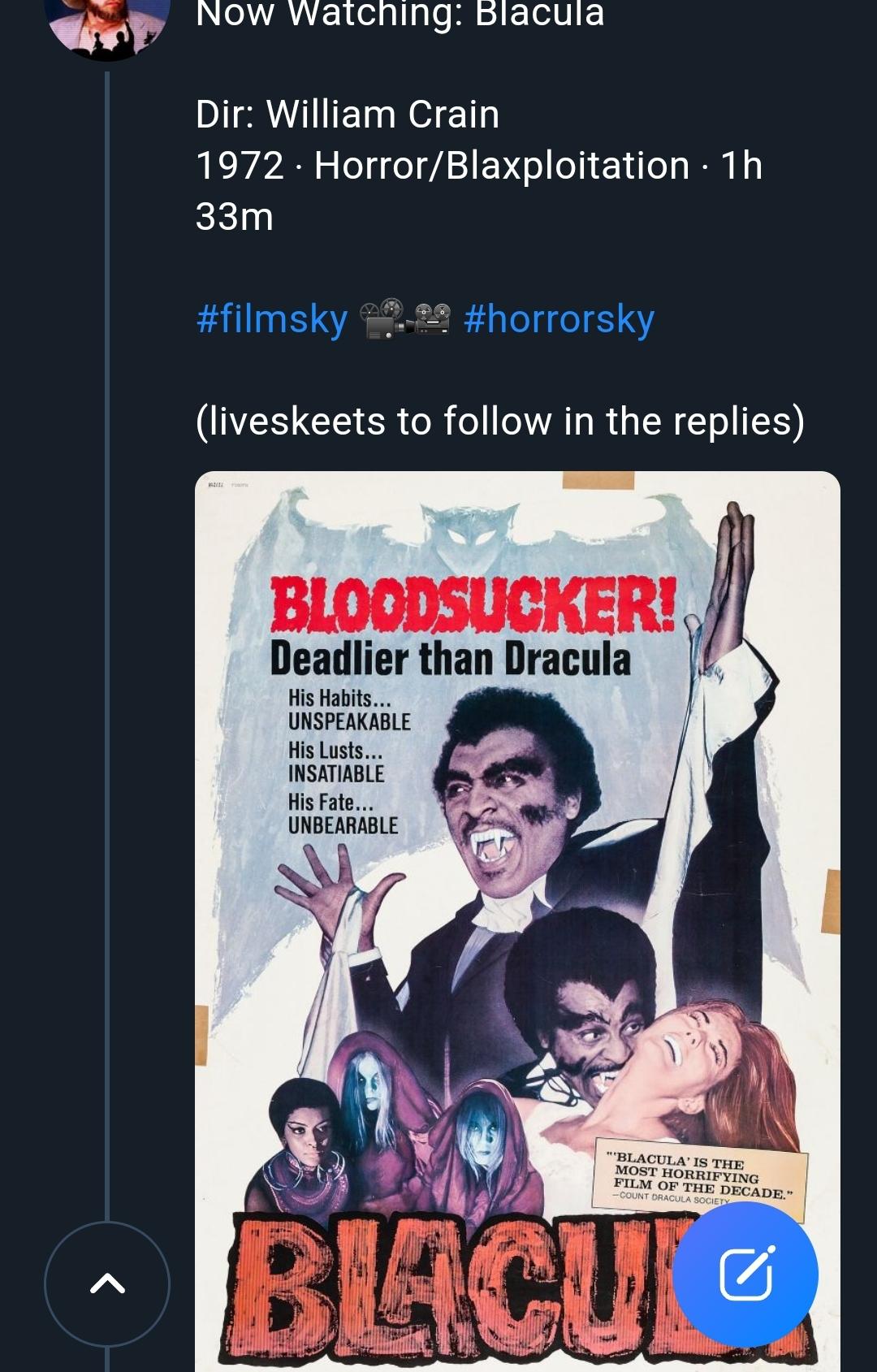Viewport: 877px width, 1372px height.
Task: Open the #filmsky hashtag
Action: (271, 318)
